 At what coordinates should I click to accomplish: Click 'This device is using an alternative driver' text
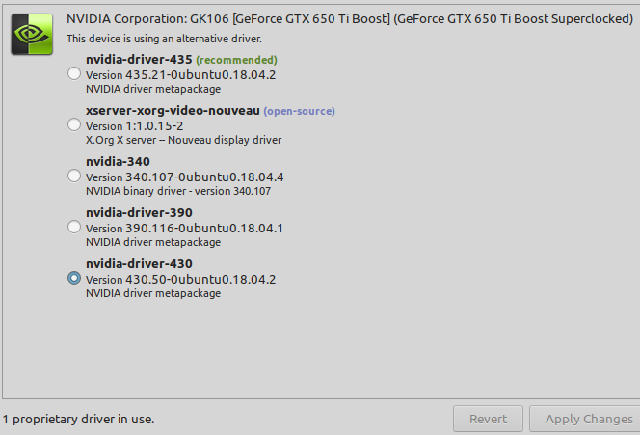[x=164, y=38]
